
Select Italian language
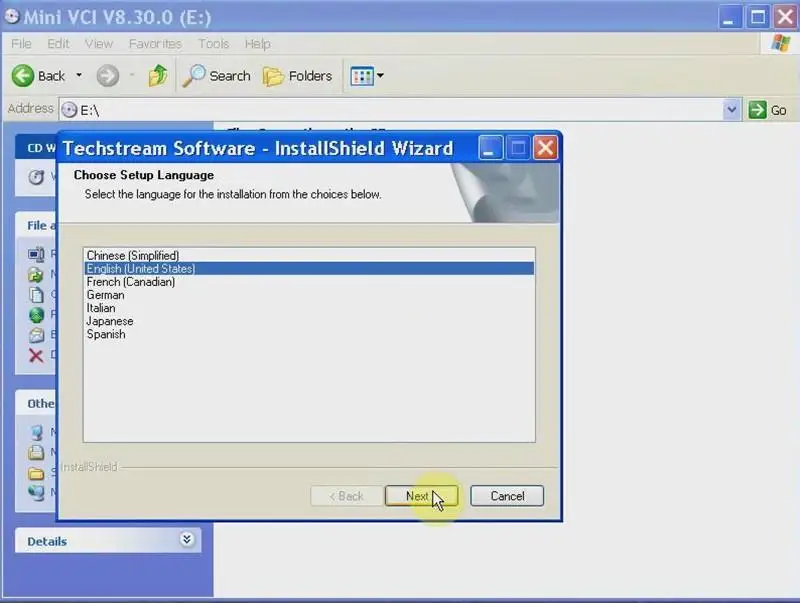(x=309, y=308)
